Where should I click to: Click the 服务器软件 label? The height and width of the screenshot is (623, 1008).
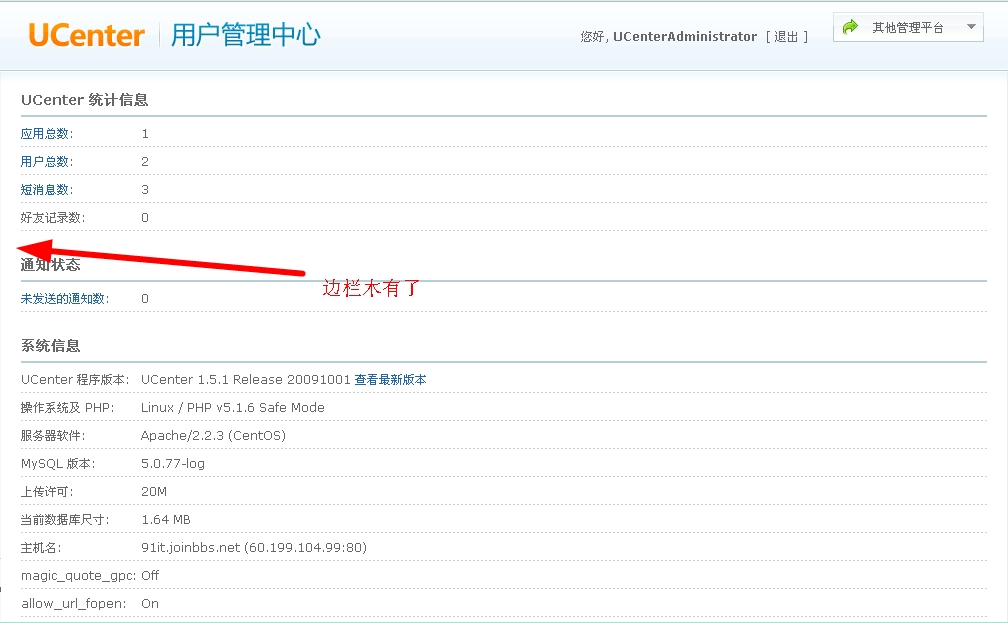[x=53, y=435]
